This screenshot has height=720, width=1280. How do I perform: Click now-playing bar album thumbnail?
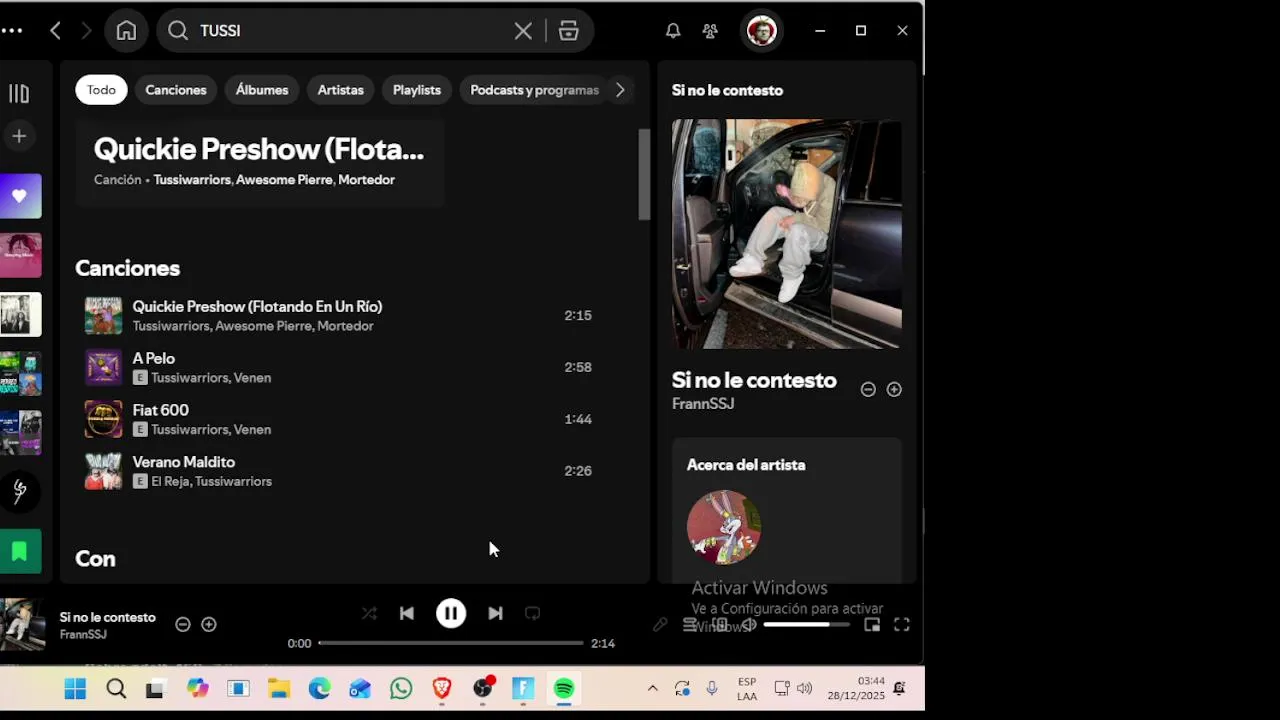tap(22, 625)
